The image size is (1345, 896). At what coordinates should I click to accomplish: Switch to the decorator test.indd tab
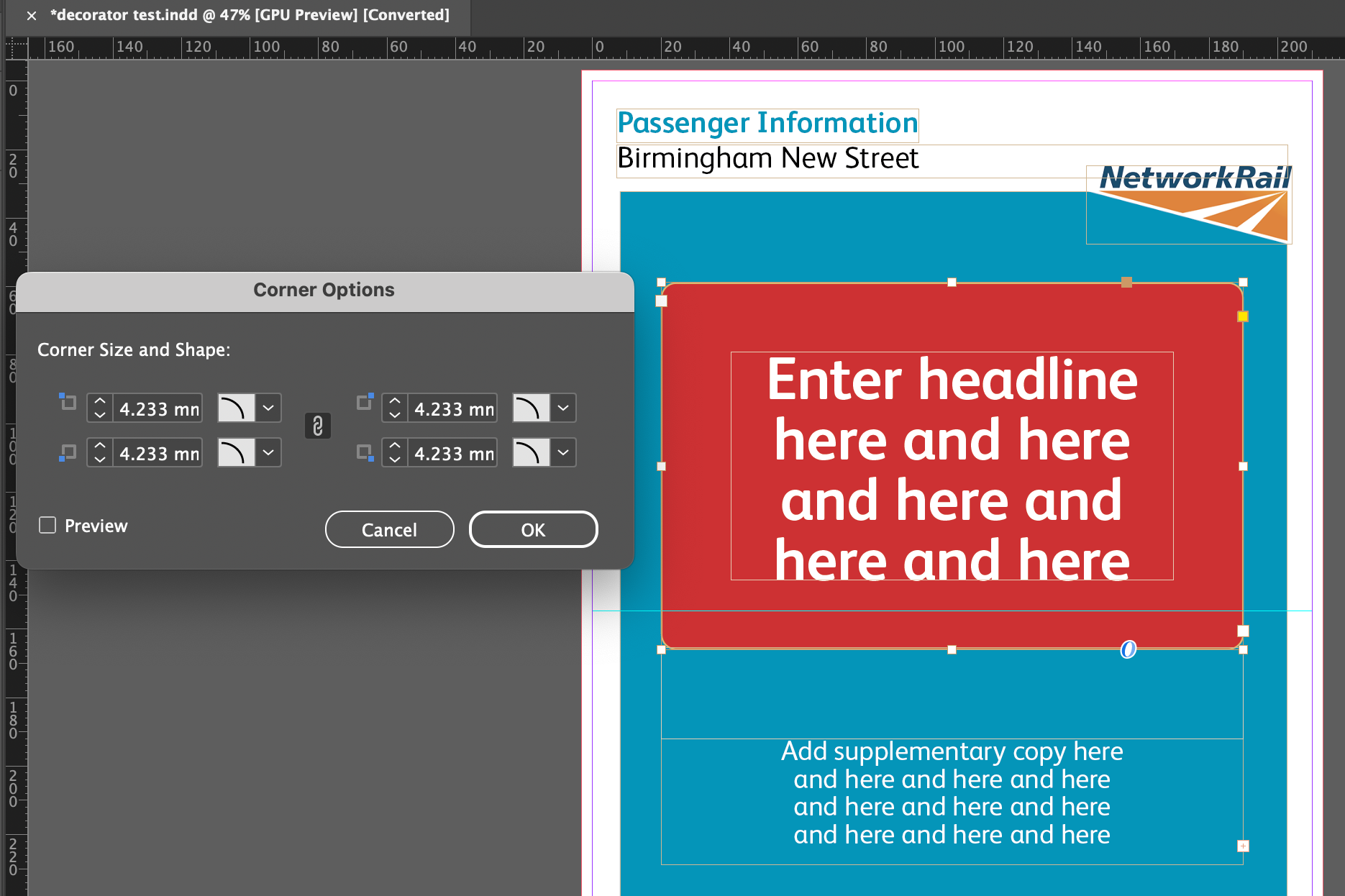pos(250,15)
